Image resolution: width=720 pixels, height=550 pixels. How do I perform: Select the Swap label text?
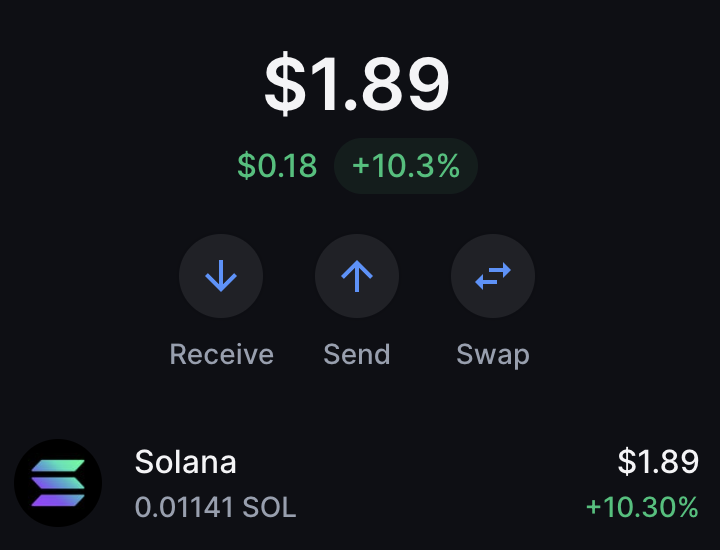493,355
